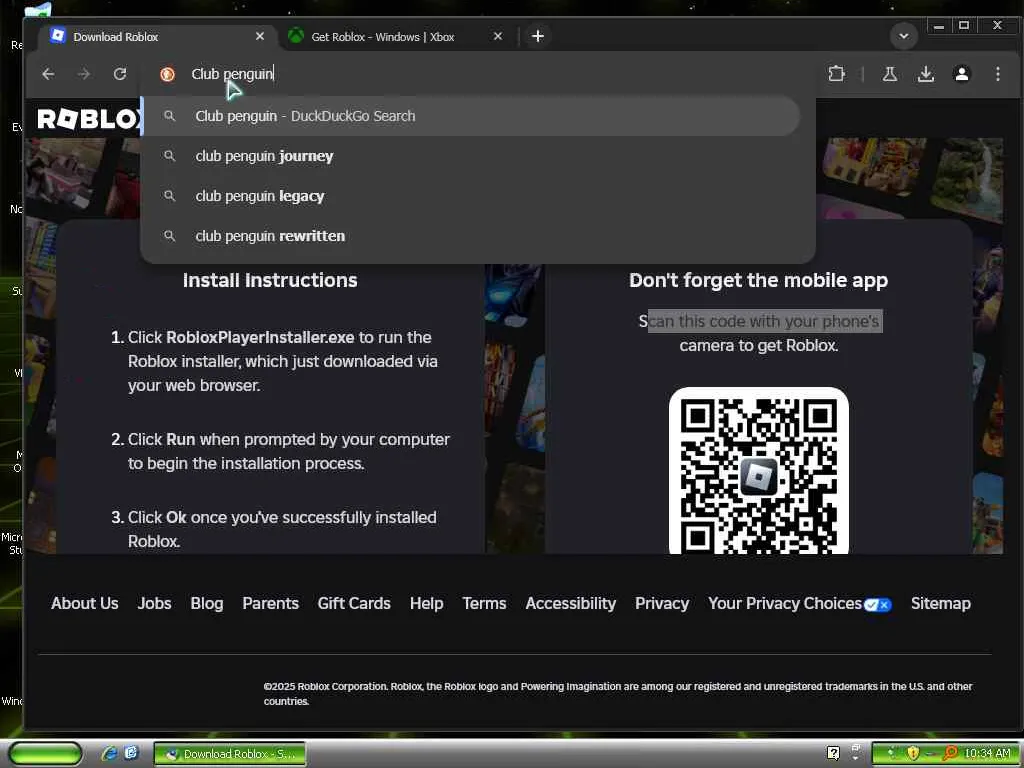Click the 10:34 AM clock
This screenshot has width=1024, height=768.
click(x=987, y=754)
